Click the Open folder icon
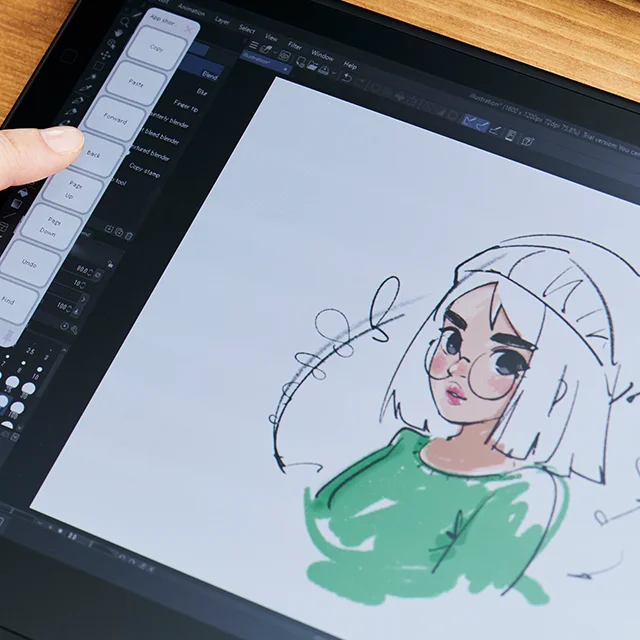Viewport: 640px width, 640px height. pos(312,66)
